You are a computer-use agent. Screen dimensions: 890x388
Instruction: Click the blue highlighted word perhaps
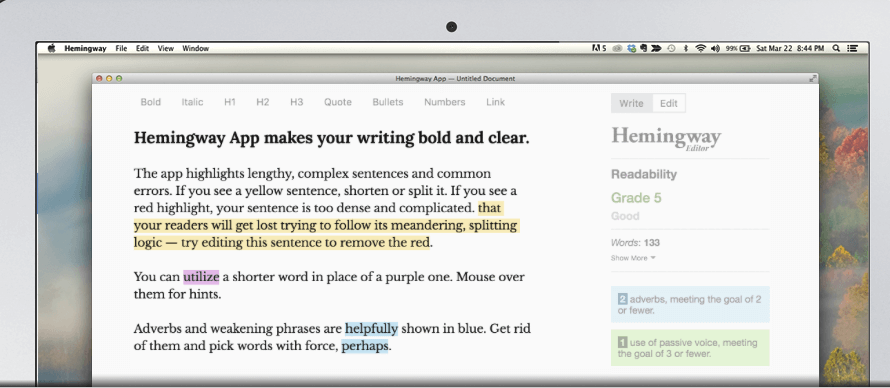click(364, 346)
